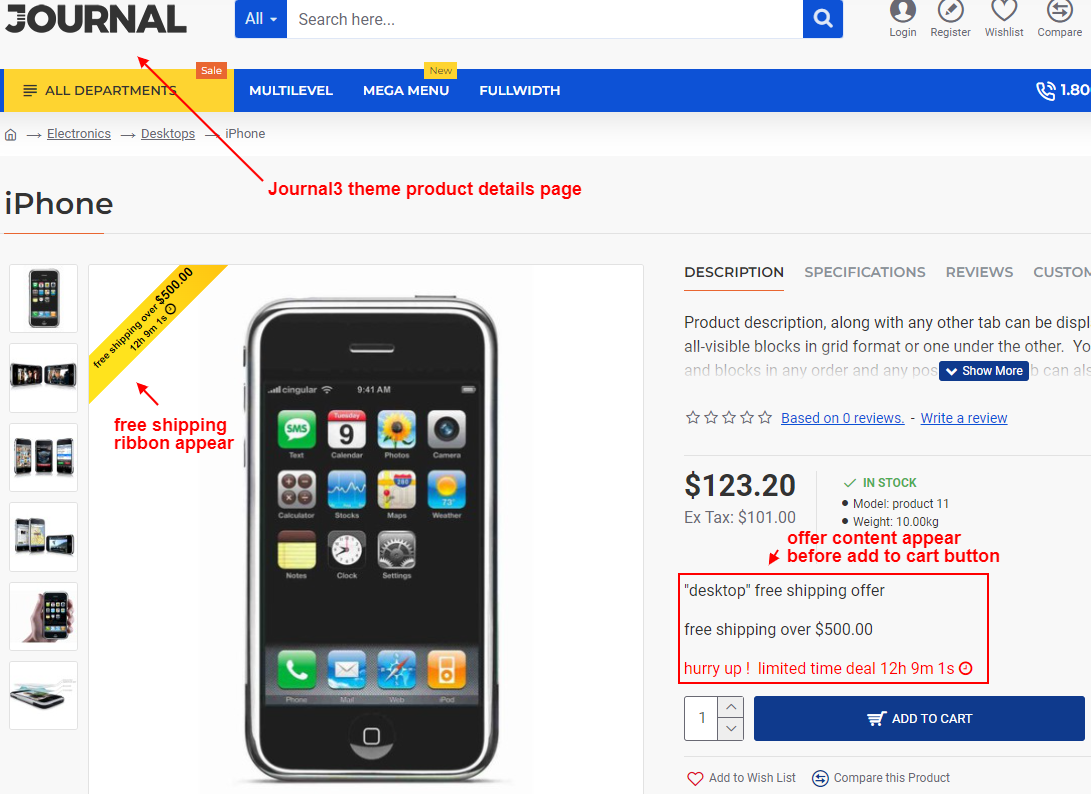Open the All search category dropdown
This screenshot has height=794, width=1091.
(x=261, y=19)
